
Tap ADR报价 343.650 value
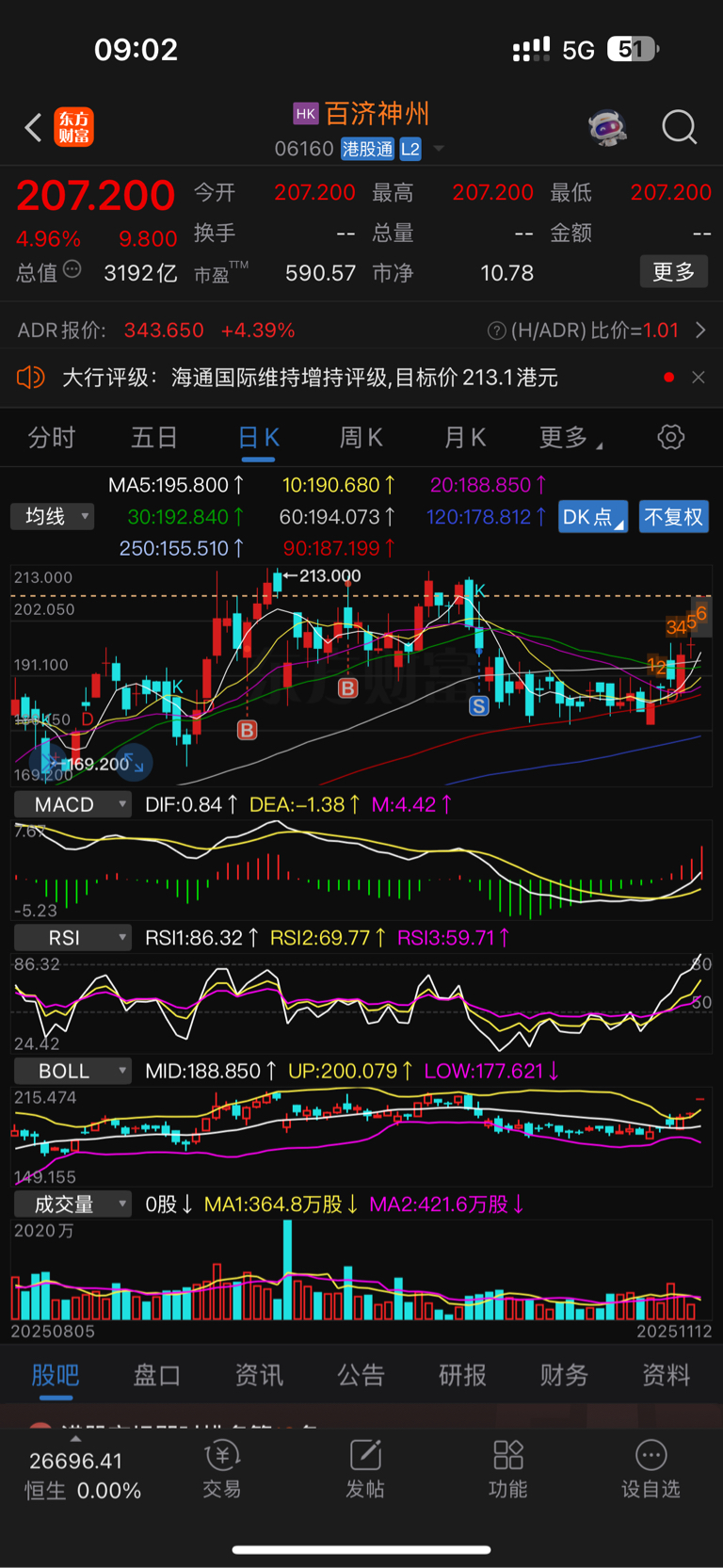point(164,331)
